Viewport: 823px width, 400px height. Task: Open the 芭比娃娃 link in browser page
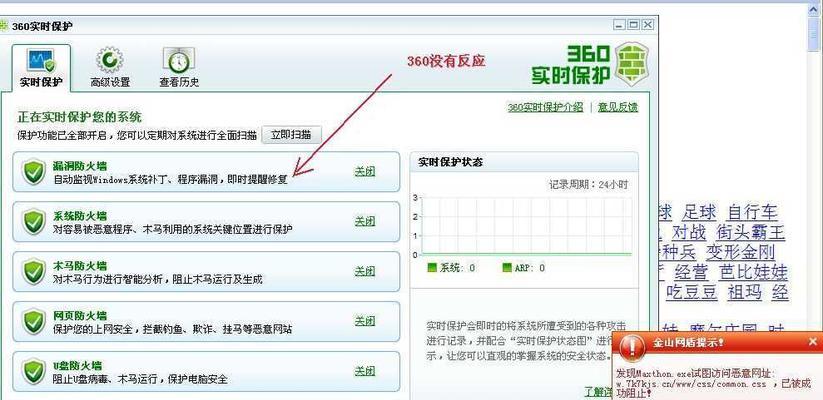(x=753, y=272)
